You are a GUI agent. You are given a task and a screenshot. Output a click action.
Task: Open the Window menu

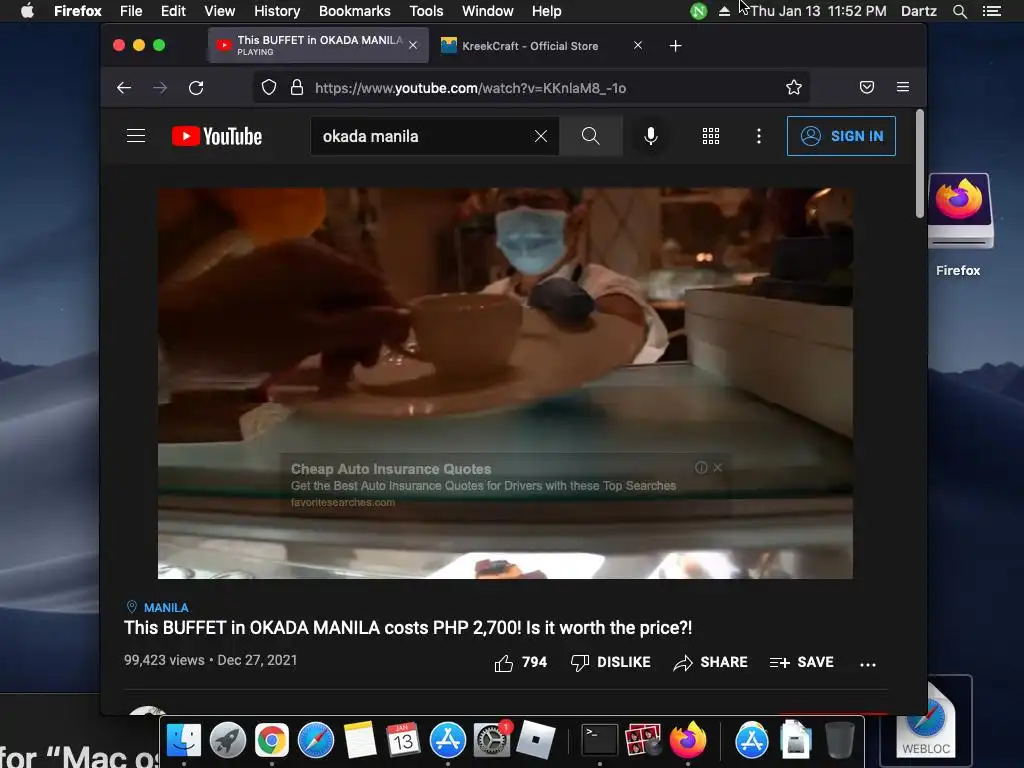[488, 11]
